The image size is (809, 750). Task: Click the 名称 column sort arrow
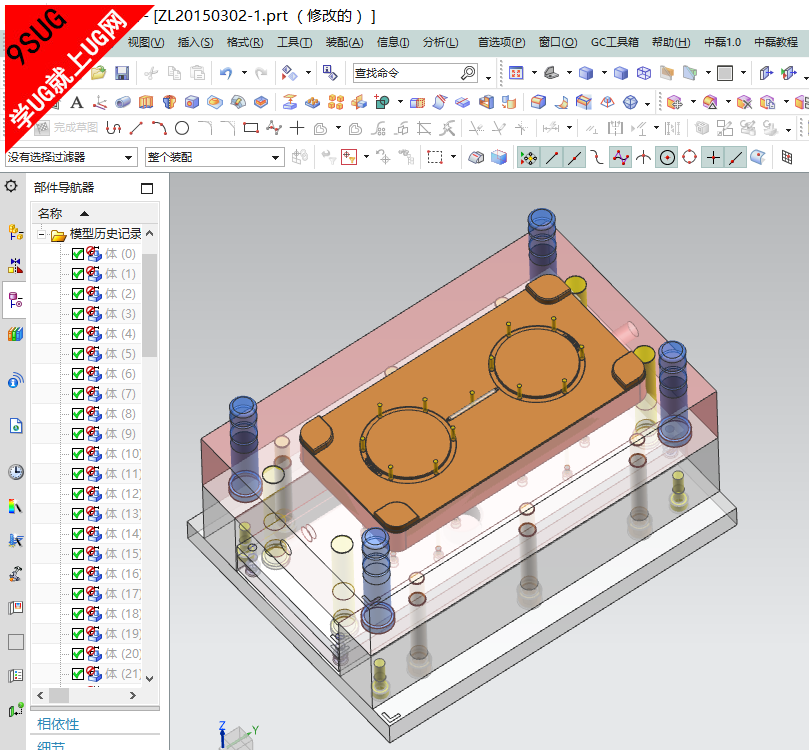pyautogui.click(x=85, y=214)
